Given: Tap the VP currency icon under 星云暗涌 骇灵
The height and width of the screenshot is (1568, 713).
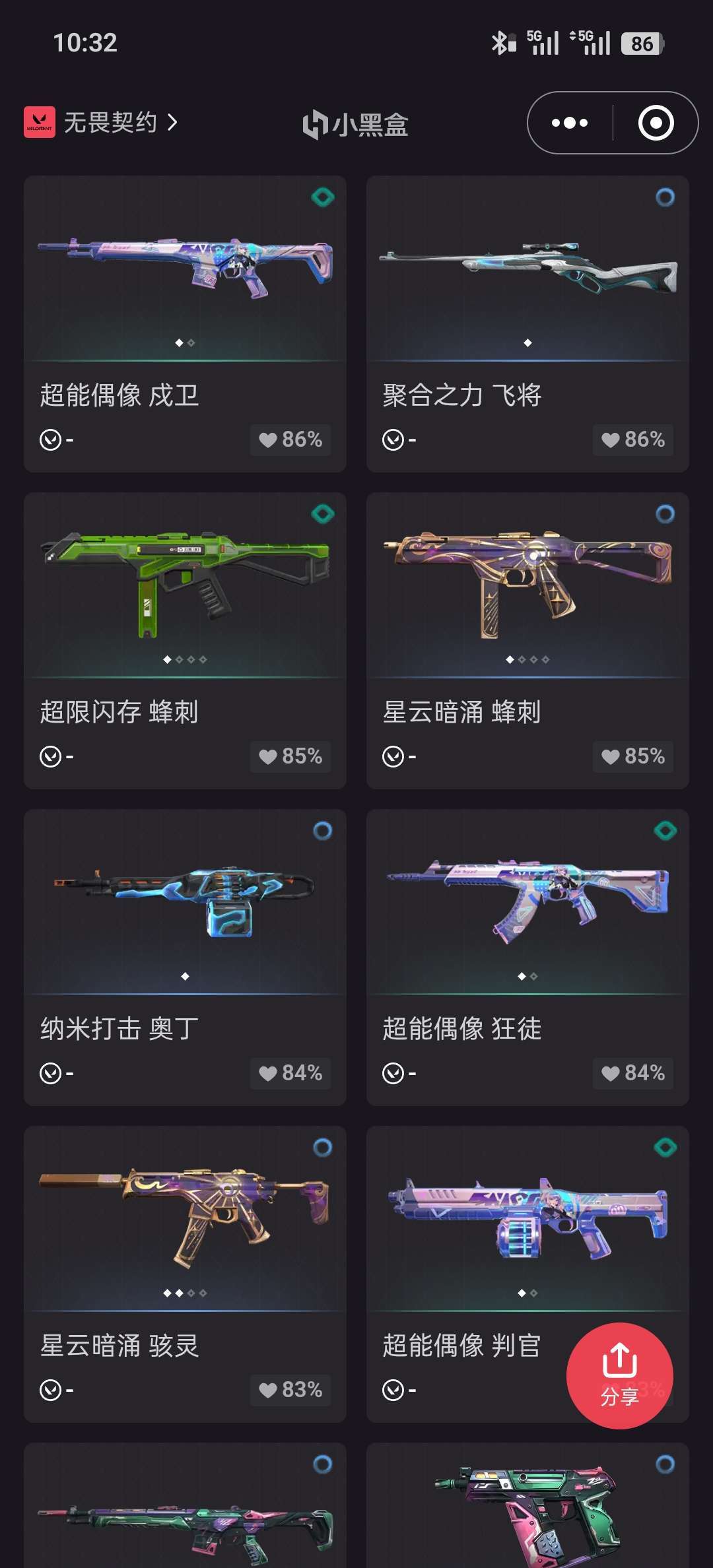Looking at the screenshot, I should click(51, 1390).
